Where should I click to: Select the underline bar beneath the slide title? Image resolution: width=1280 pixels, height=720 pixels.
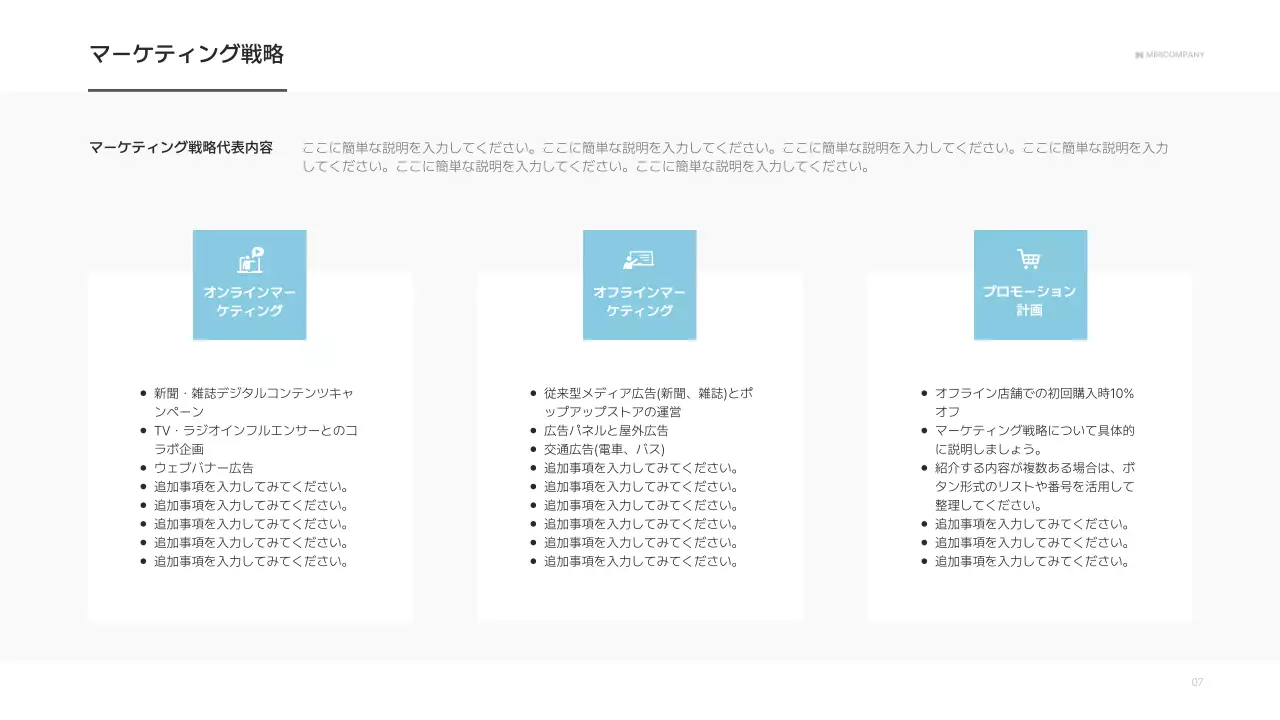[187, 92]
